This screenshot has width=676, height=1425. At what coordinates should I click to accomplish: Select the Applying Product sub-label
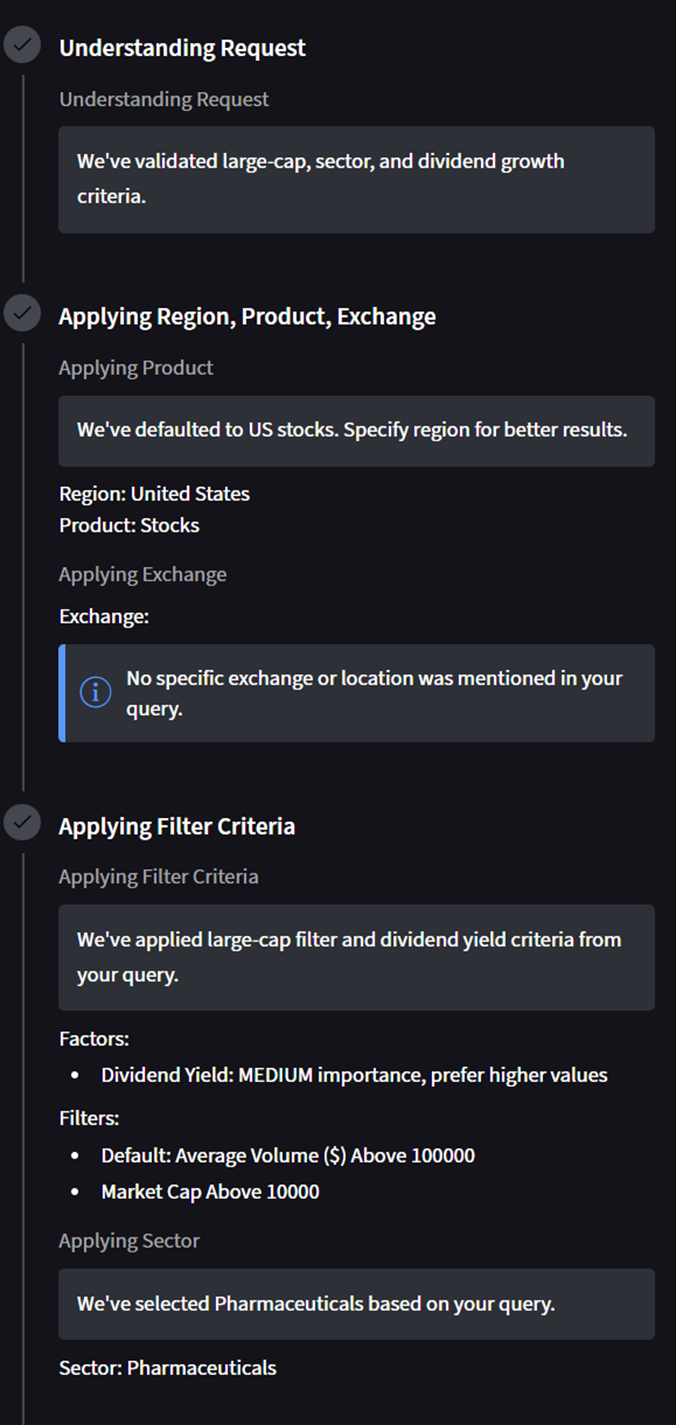tap(136, 367)
